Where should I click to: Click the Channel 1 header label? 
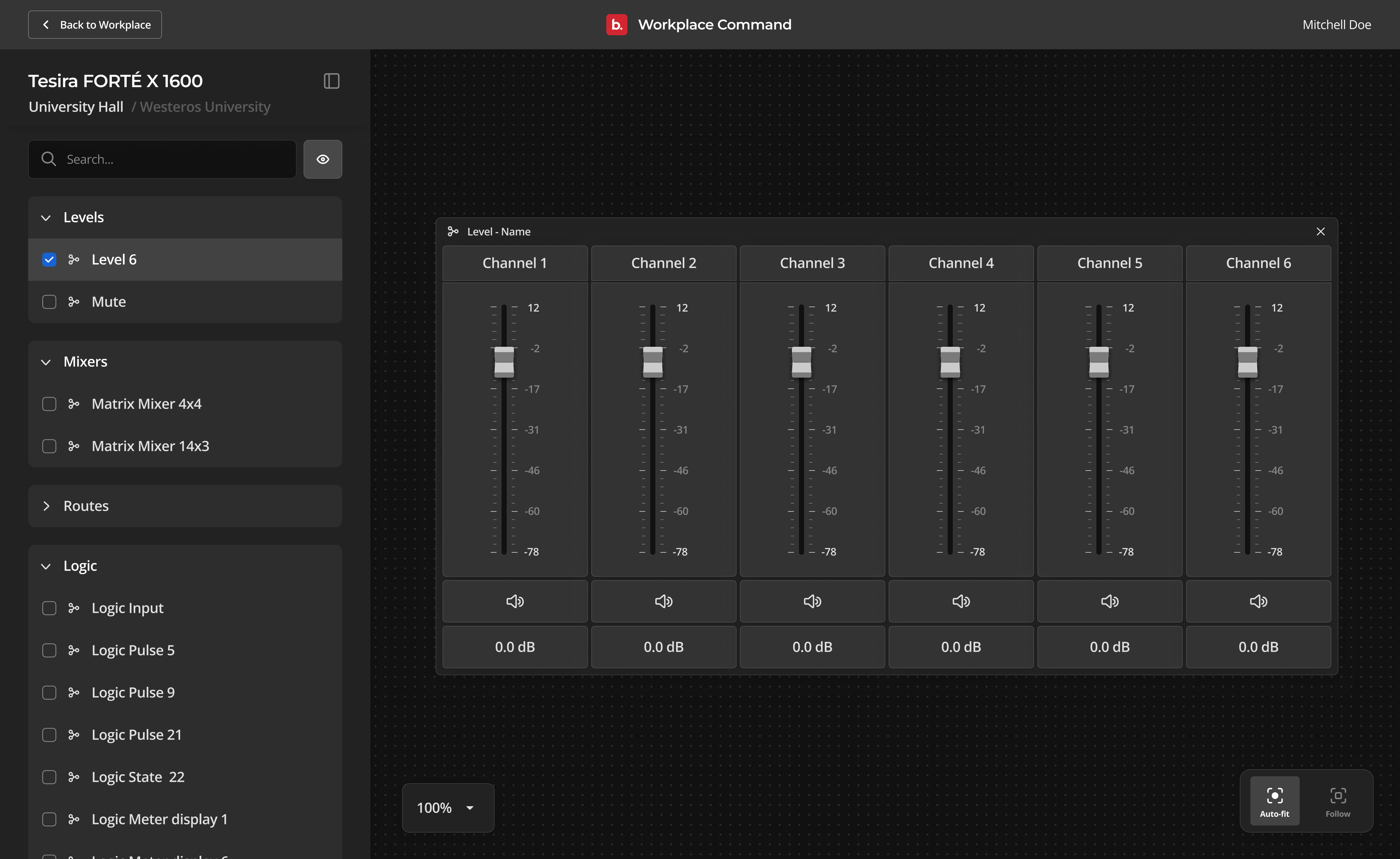pos(515,263)
